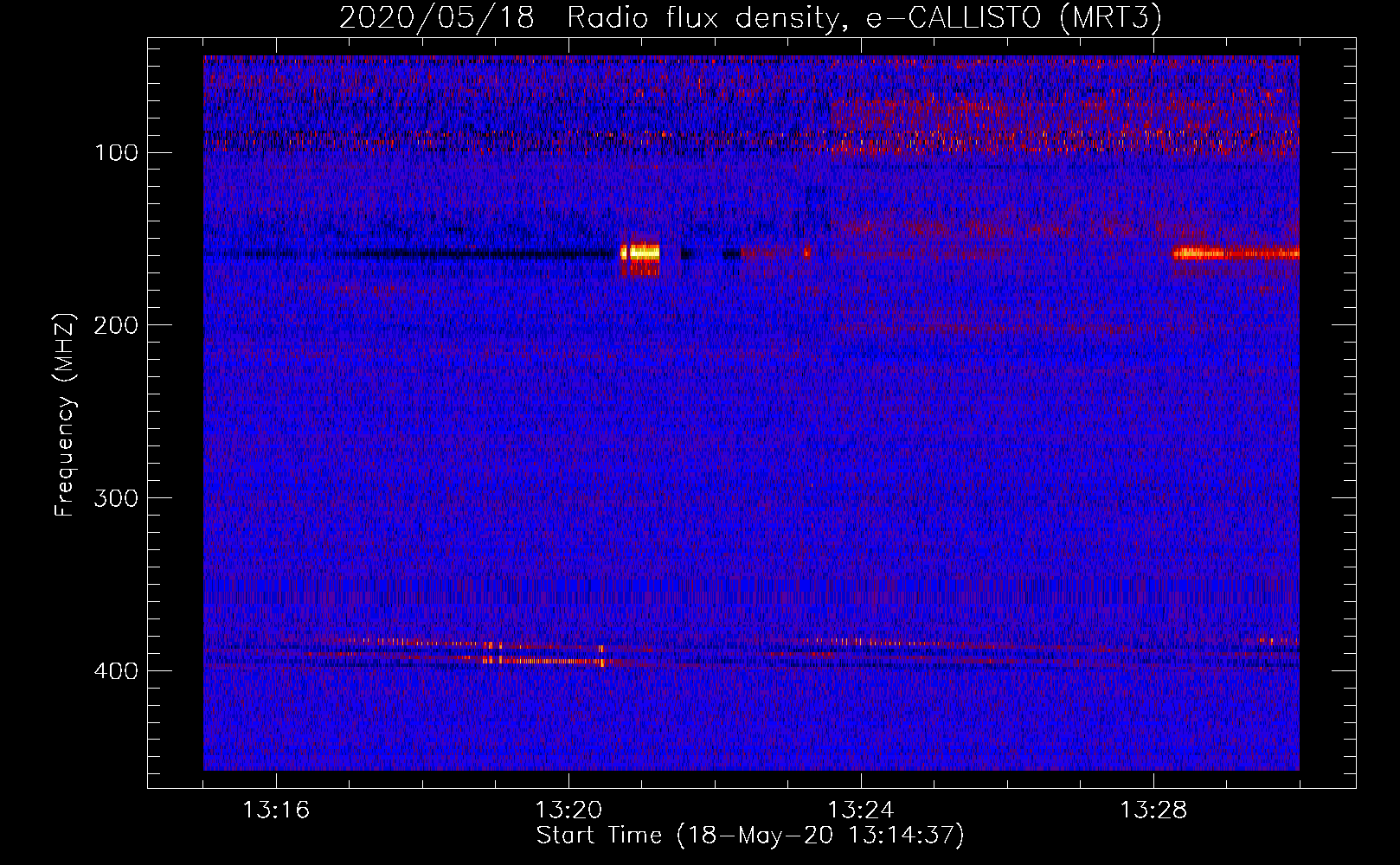
Task: Click the bright yellow burst near 13:21
Action: [x=640, y=253]
